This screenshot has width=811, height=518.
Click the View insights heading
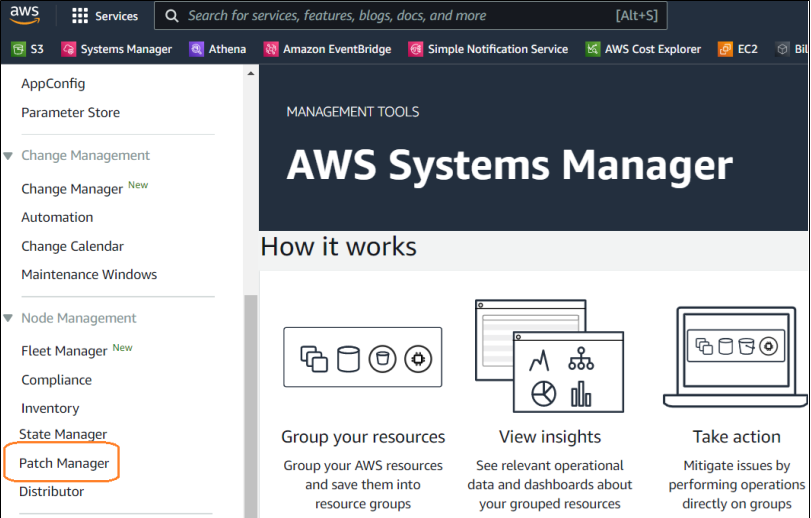(x=550, y=437)
